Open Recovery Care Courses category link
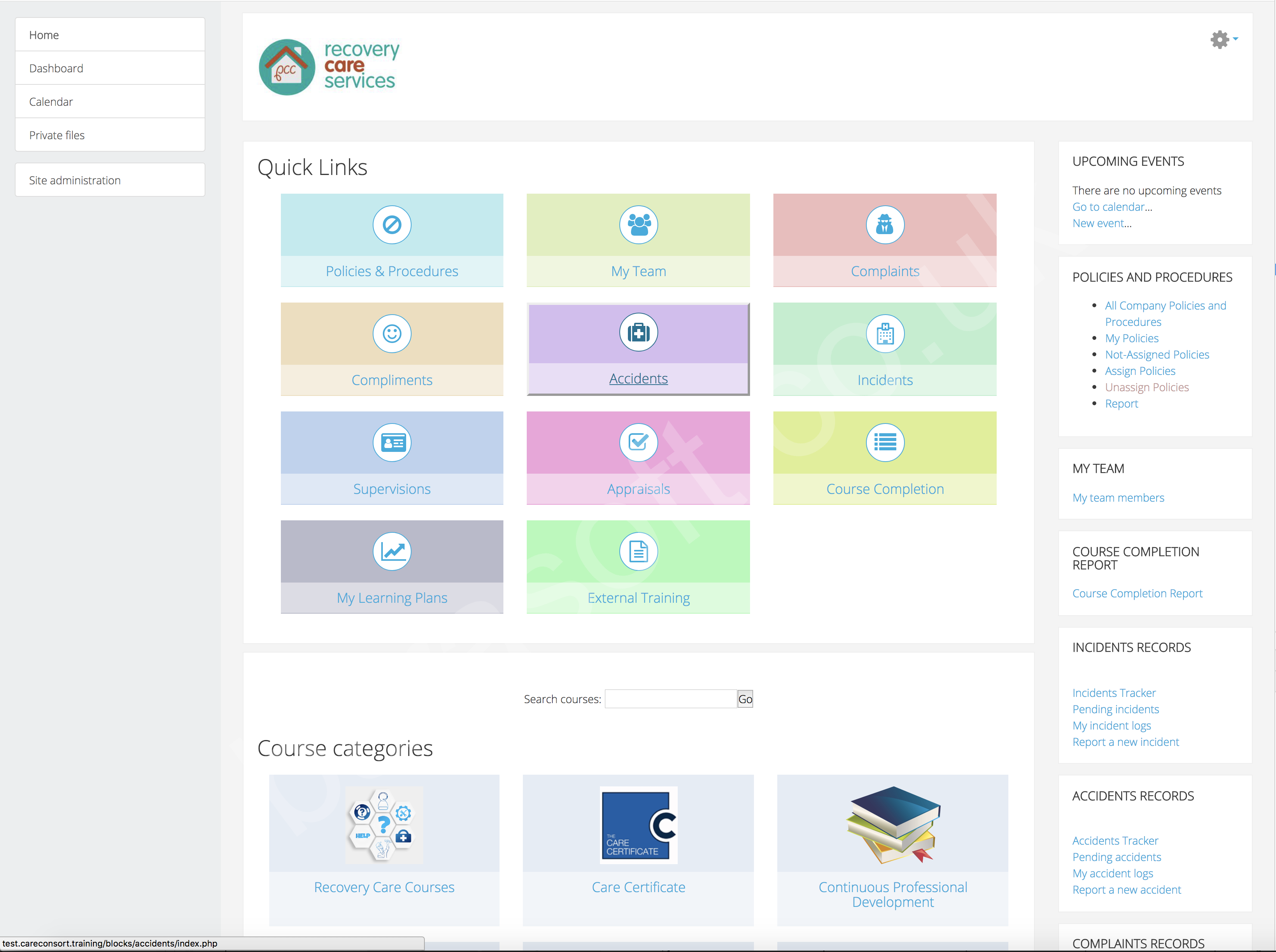The height and width of the screenshot is (952, 1276). (x=384, y=887)
